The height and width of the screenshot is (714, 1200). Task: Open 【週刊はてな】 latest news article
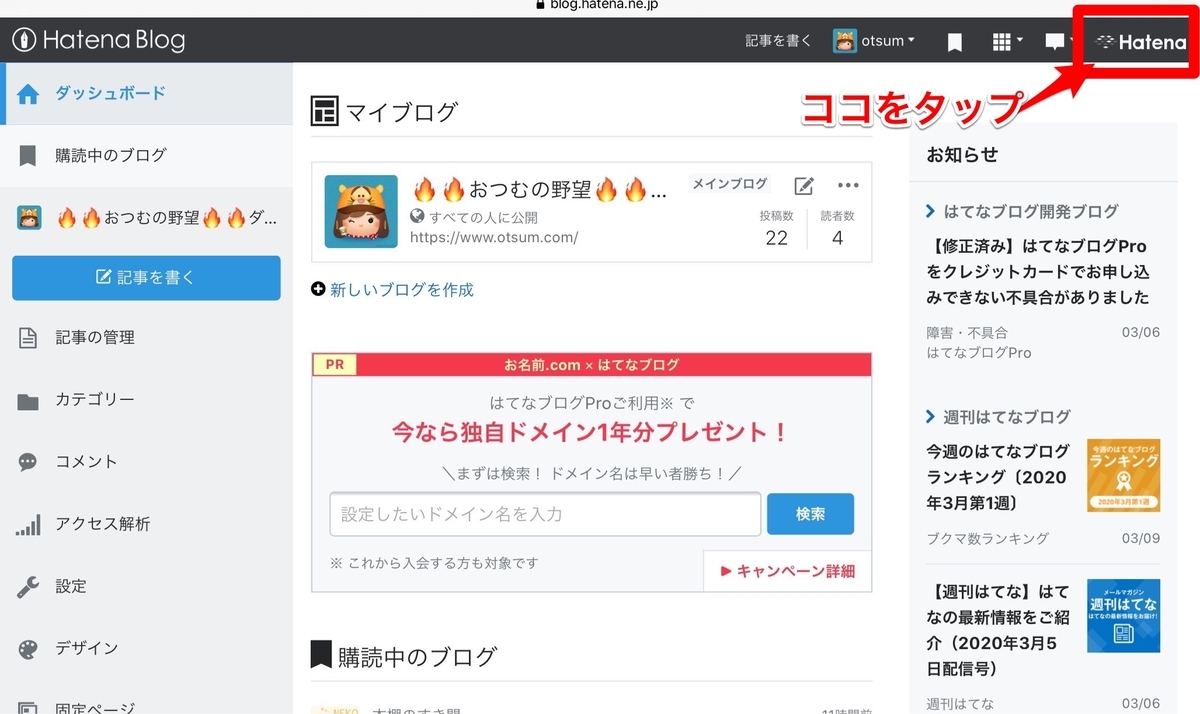[1000, 630]
